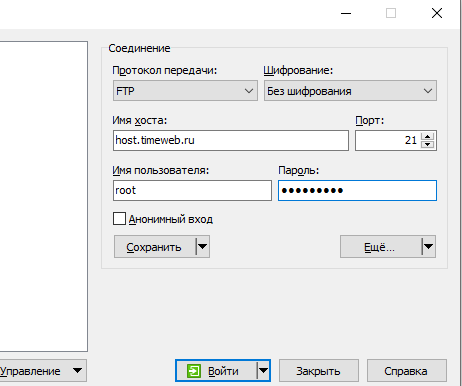Close the login window
The height and width of the screenshot is (386, 462).
coord(437,13)
